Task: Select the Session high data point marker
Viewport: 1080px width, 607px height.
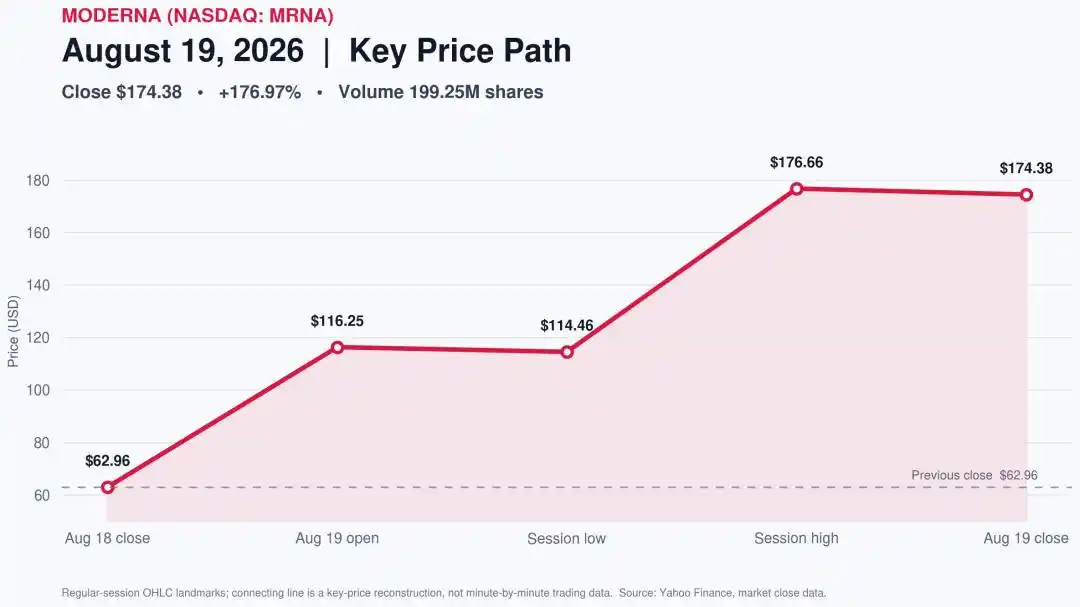Action: [796, 189]
